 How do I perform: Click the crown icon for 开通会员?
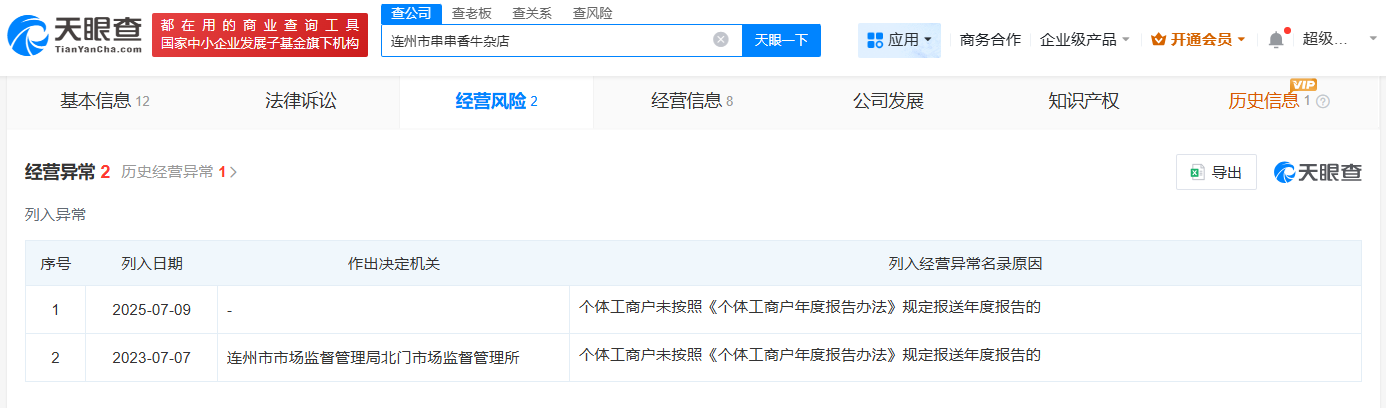click(x=1158, y=40)
